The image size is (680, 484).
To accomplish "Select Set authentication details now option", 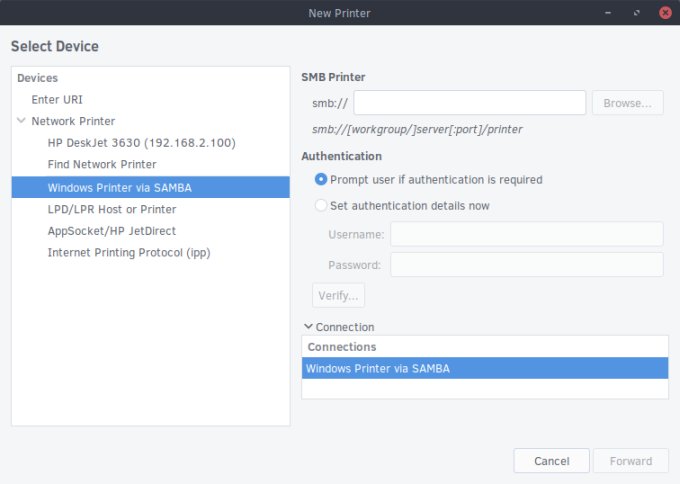I will click(x=321, y=206).
